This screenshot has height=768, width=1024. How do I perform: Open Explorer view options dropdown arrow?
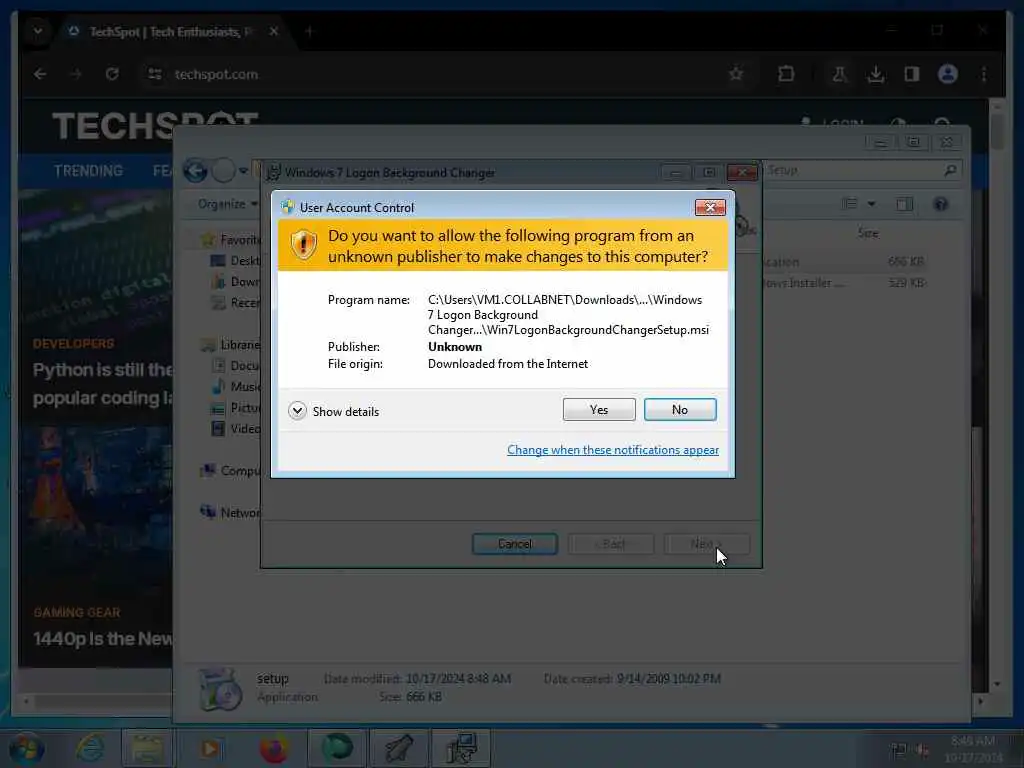point(871,204)
